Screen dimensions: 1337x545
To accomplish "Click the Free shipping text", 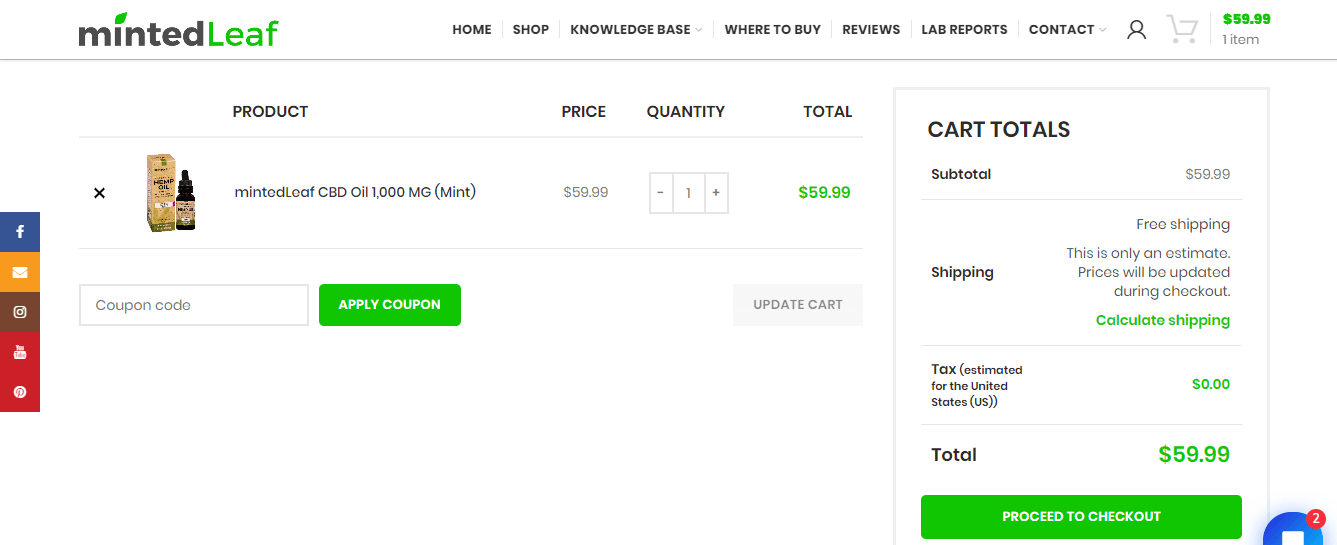I will [1183, 224].
